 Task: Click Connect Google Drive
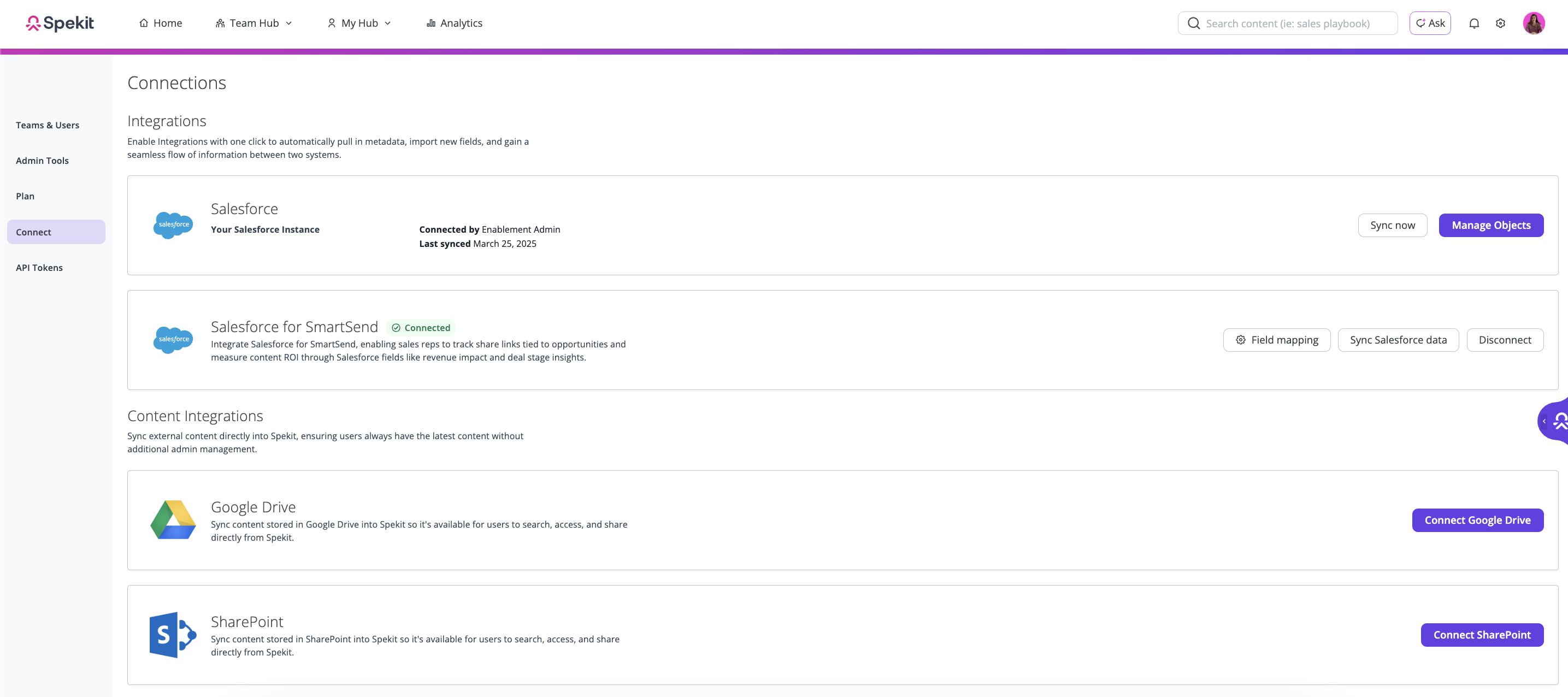[1477, 520]
